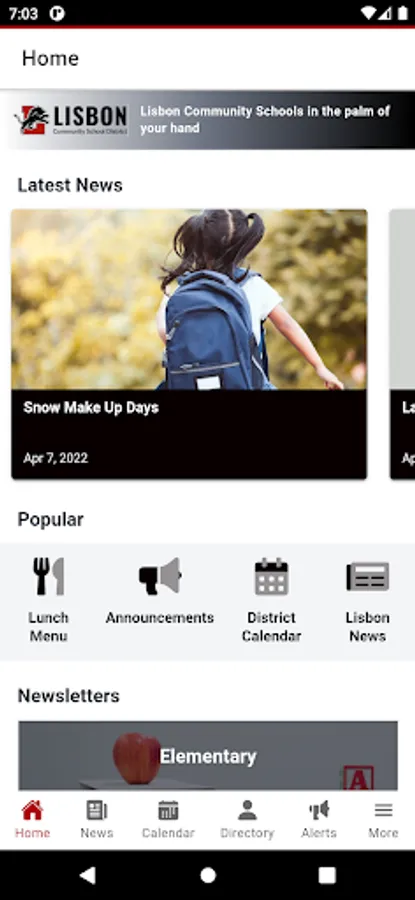Screen dimensions: 415x900
Task: Open the partially visible second news card
Action: 402,344
